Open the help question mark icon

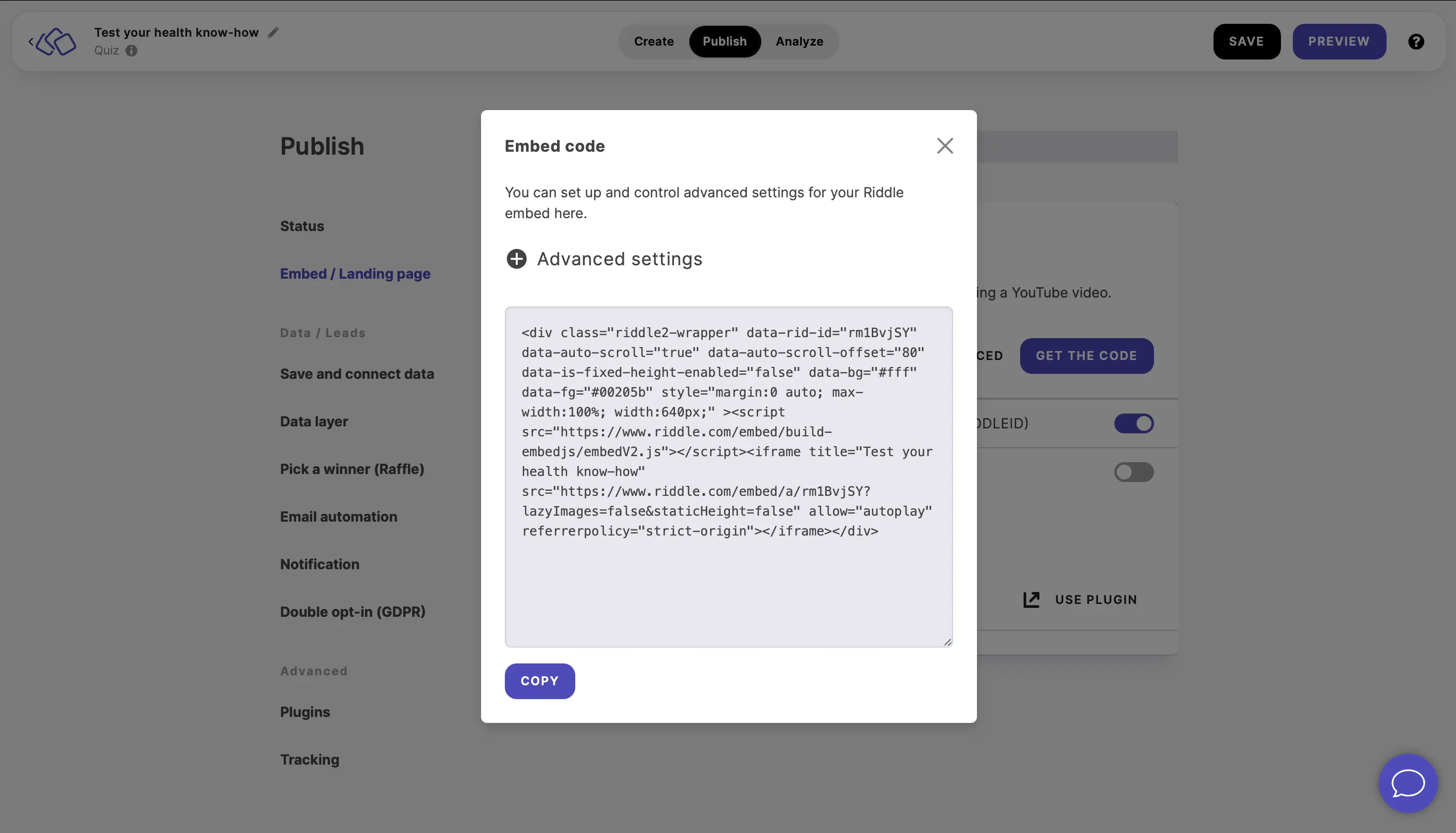[x=1416, y=42]
